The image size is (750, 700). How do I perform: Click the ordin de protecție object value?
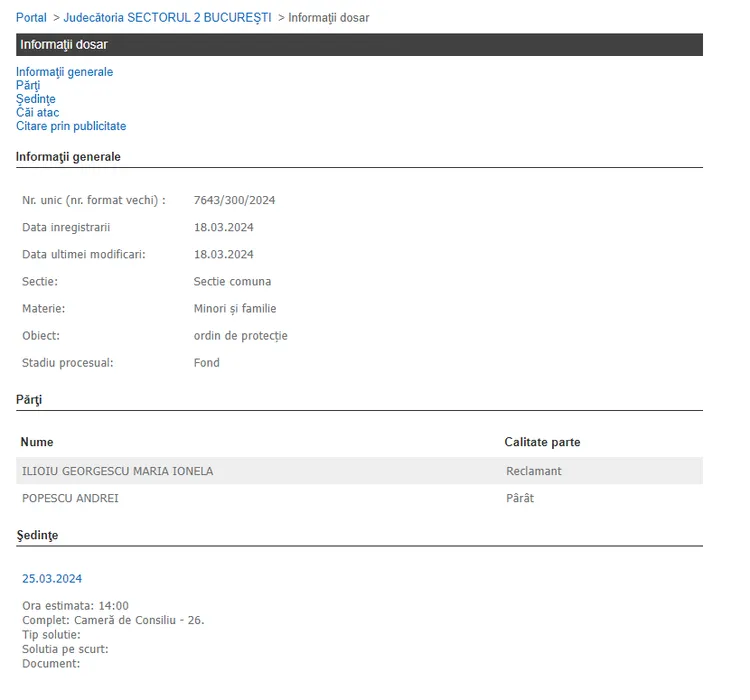(x=240, y=336)
